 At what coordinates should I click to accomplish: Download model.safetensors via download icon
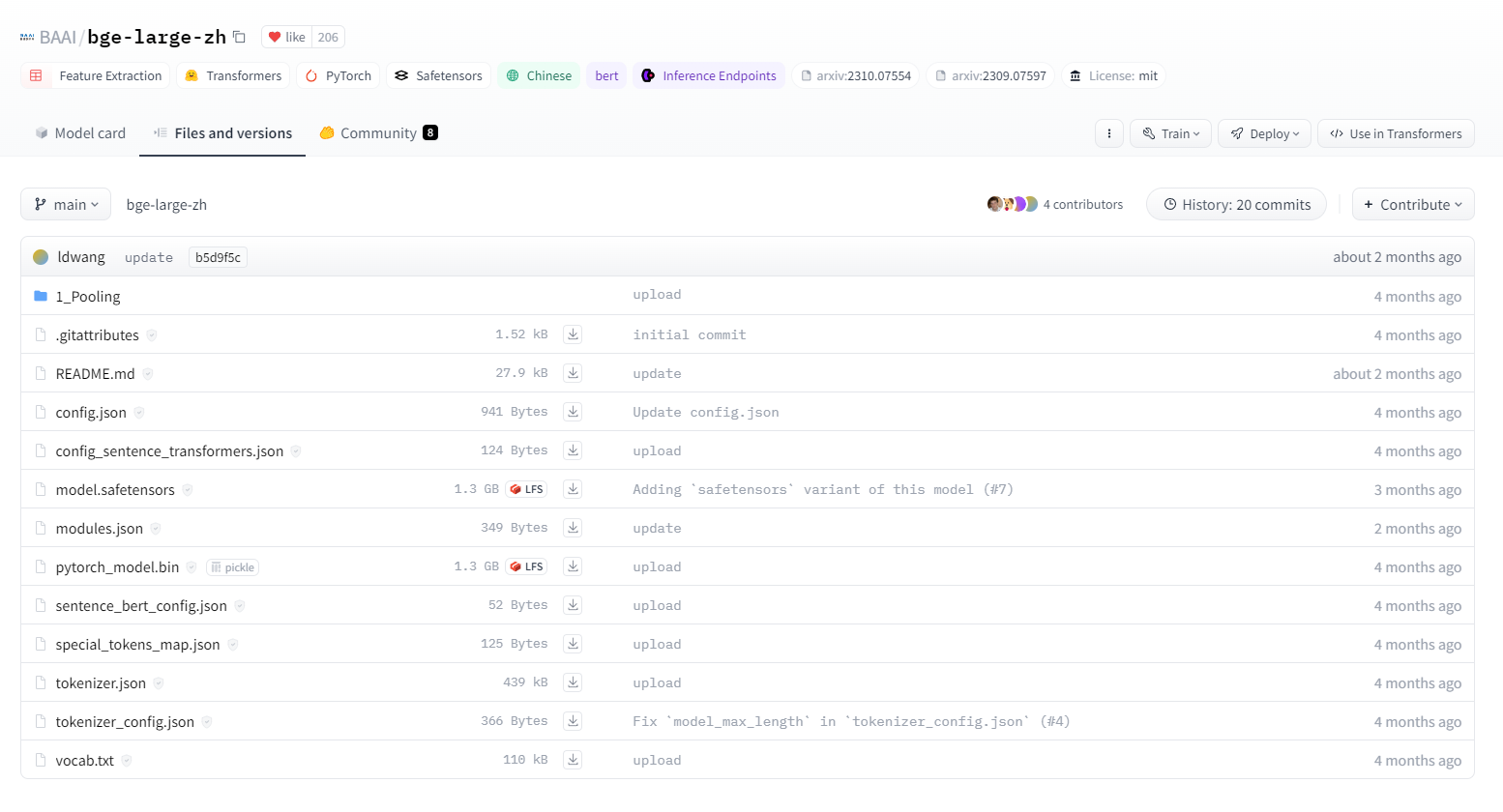tap(573, 489)
